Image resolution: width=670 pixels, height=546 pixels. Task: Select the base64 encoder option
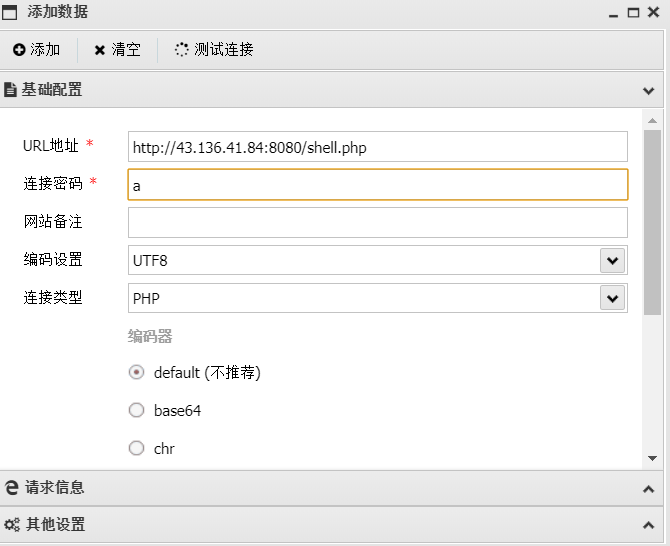[x=137, y=410]
